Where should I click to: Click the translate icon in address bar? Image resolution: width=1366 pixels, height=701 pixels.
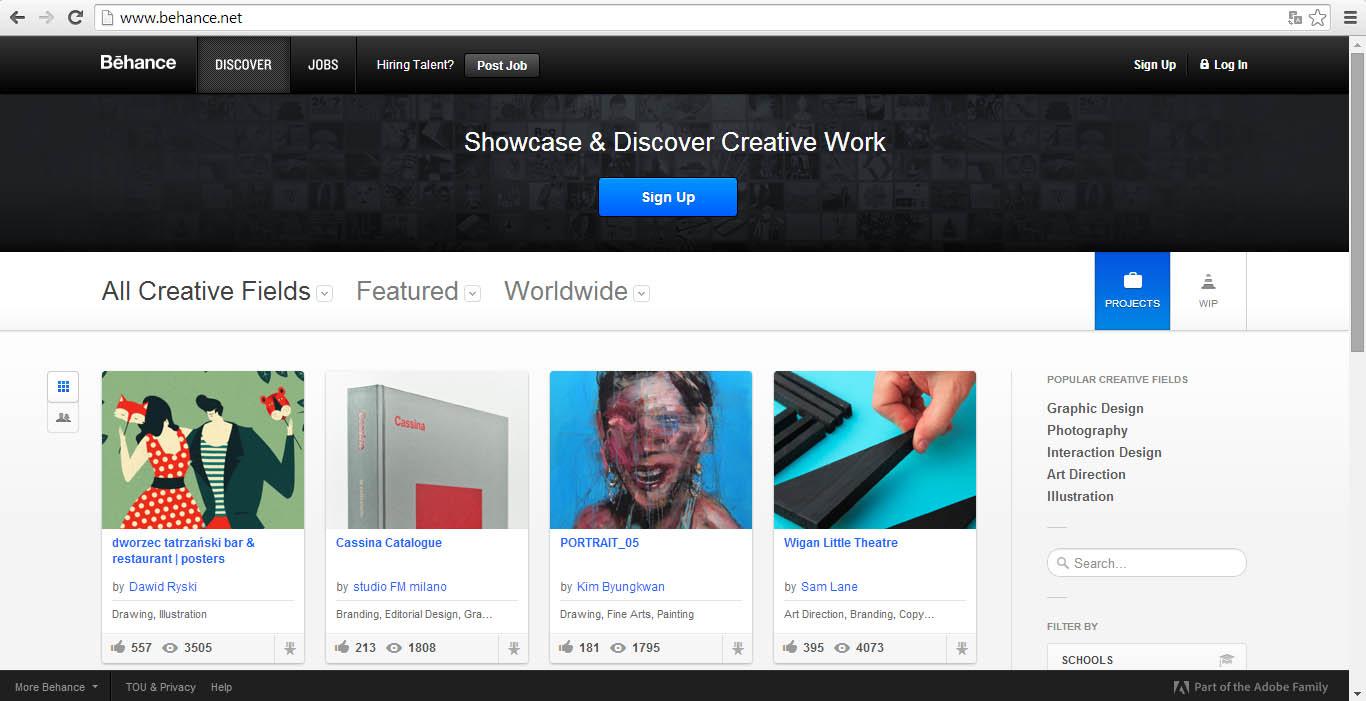(x=1295, y=17)
